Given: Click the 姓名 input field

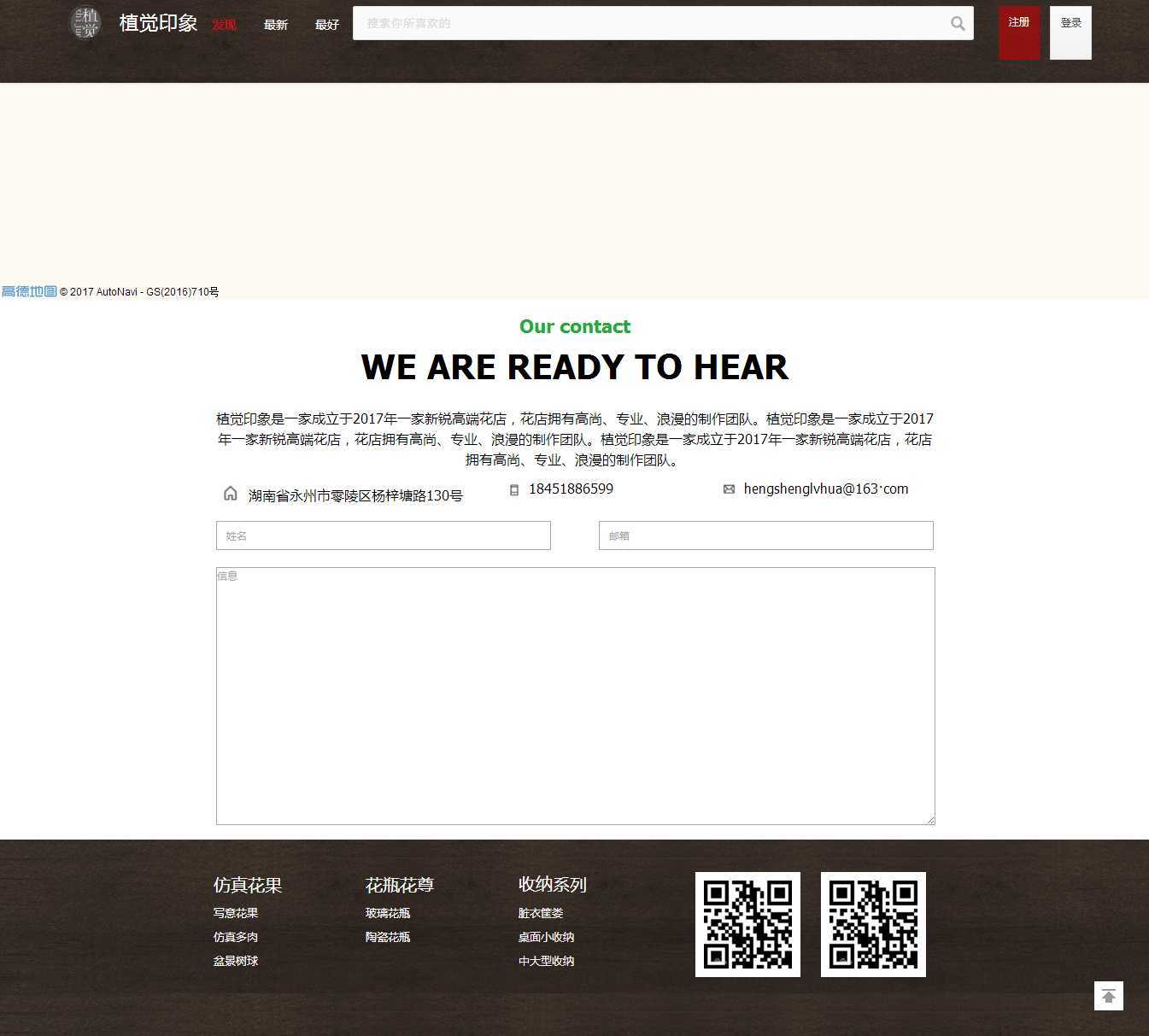Looking at the screenshot, I should (x=383, y=536).
